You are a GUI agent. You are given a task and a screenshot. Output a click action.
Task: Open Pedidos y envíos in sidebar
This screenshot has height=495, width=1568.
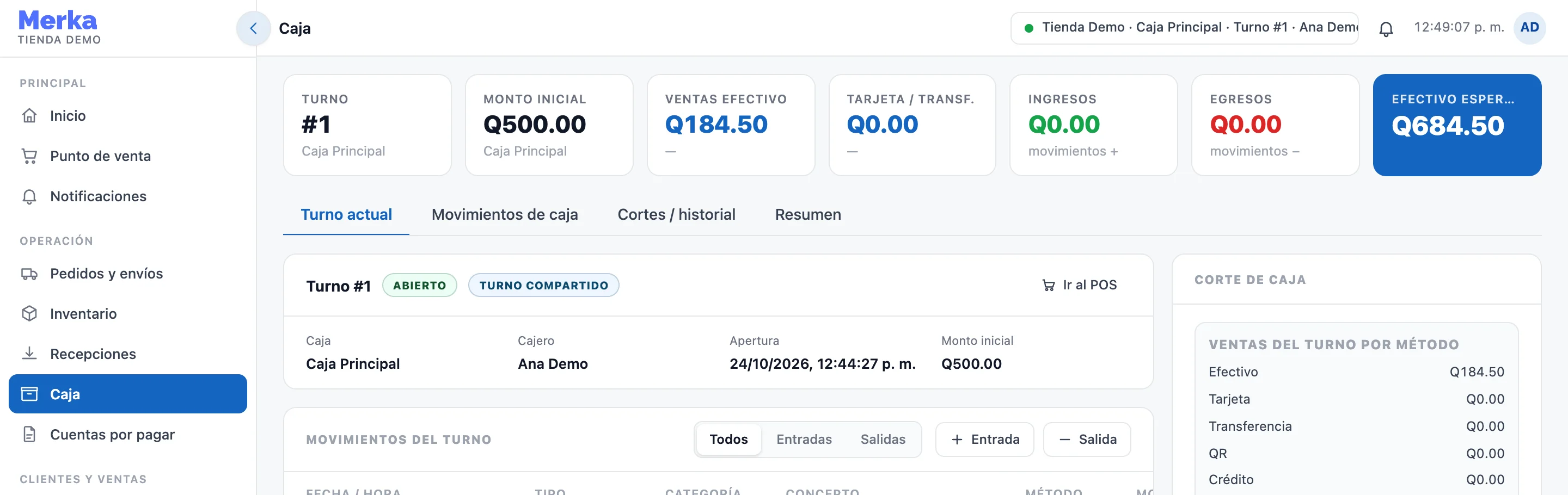(x=128, y=274)
